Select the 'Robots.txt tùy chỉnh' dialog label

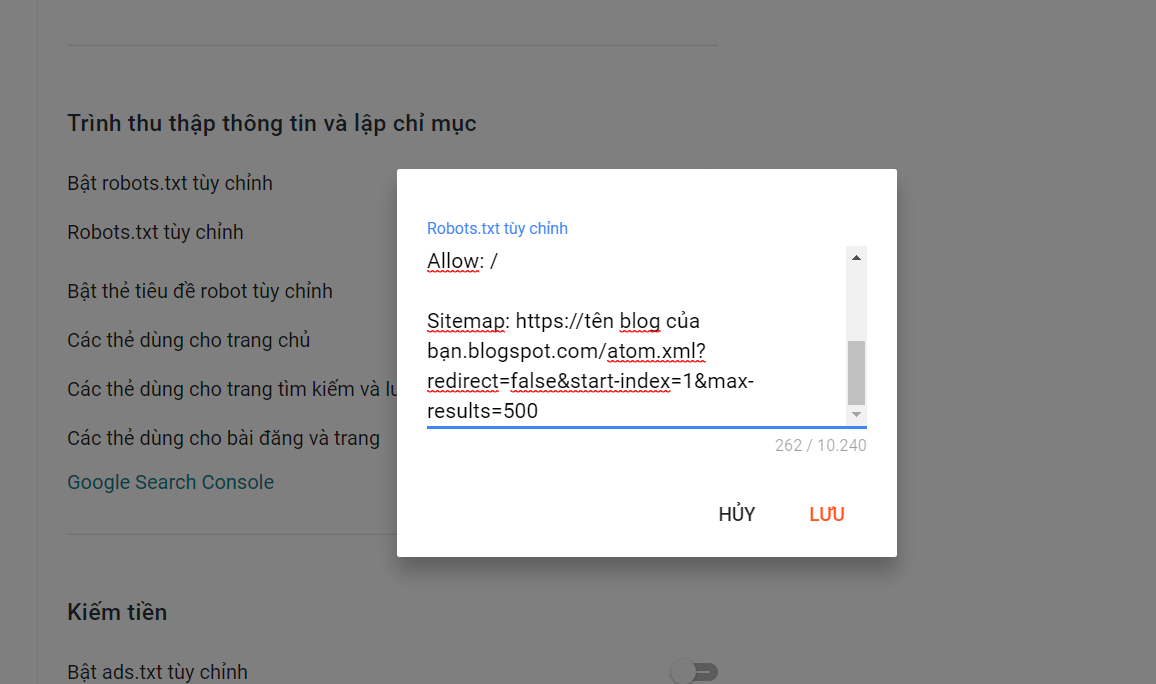(497, 228)
